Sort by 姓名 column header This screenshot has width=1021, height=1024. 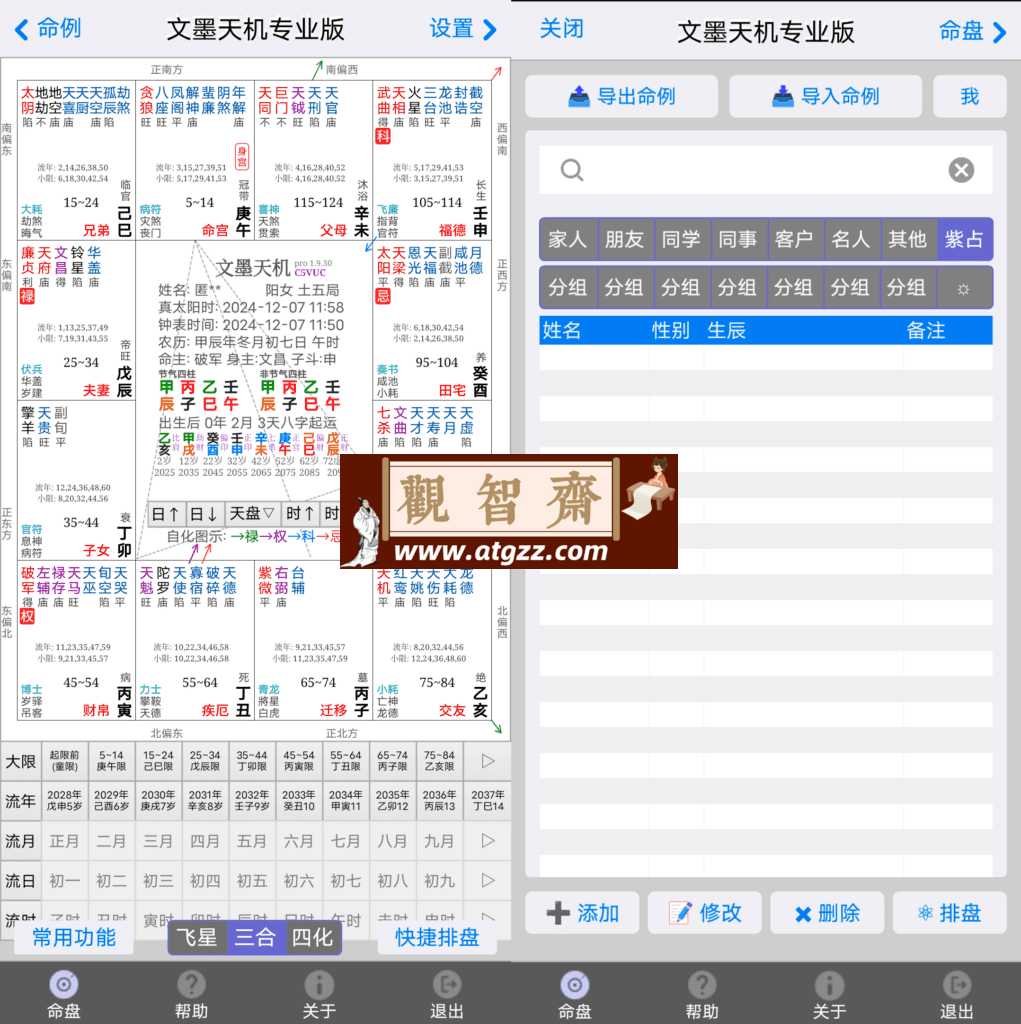point(562,330)
